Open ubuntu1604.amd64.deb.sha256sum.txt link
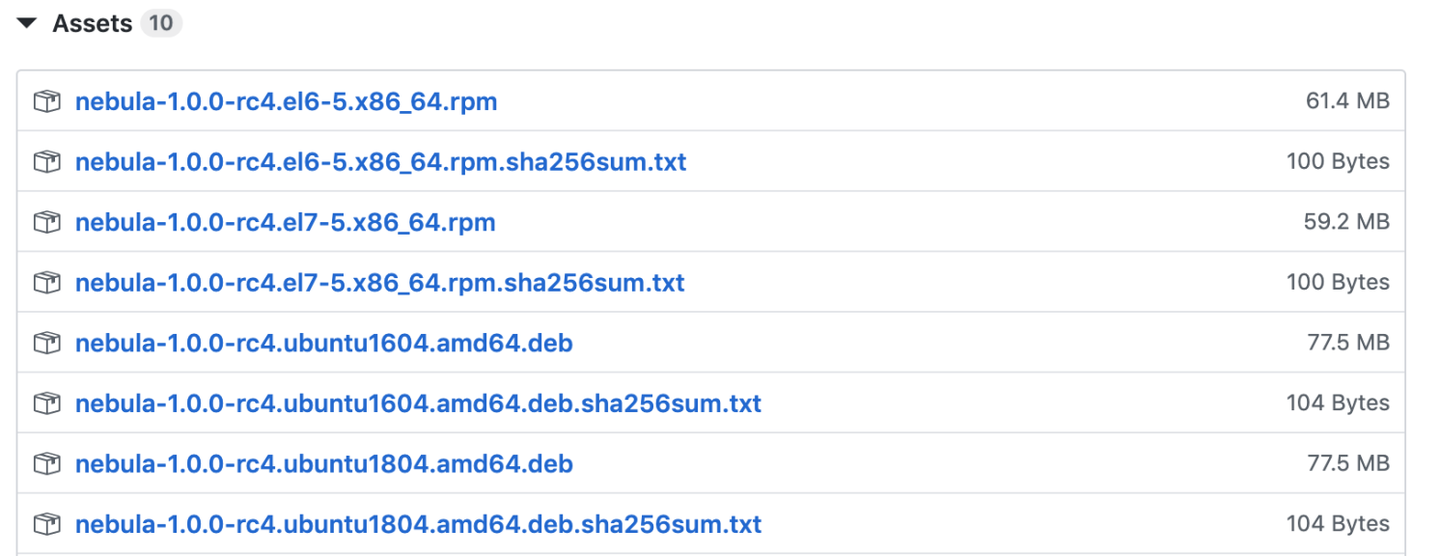The image size is (1440, 556). (418, 404)
